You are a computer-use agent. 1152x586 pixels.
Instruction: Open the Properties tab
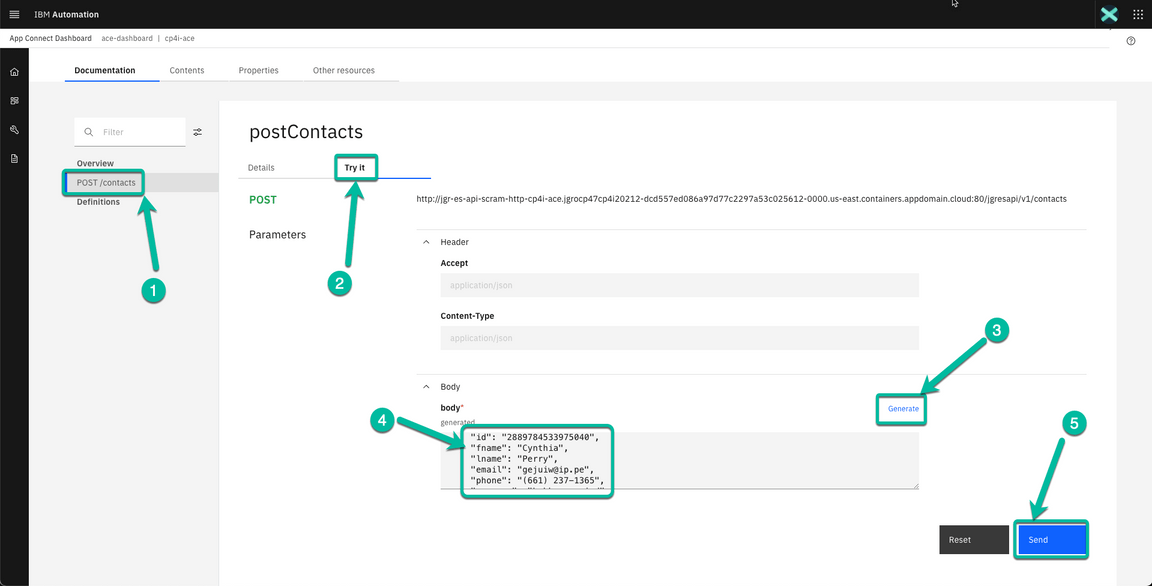(x=258, y=70)
